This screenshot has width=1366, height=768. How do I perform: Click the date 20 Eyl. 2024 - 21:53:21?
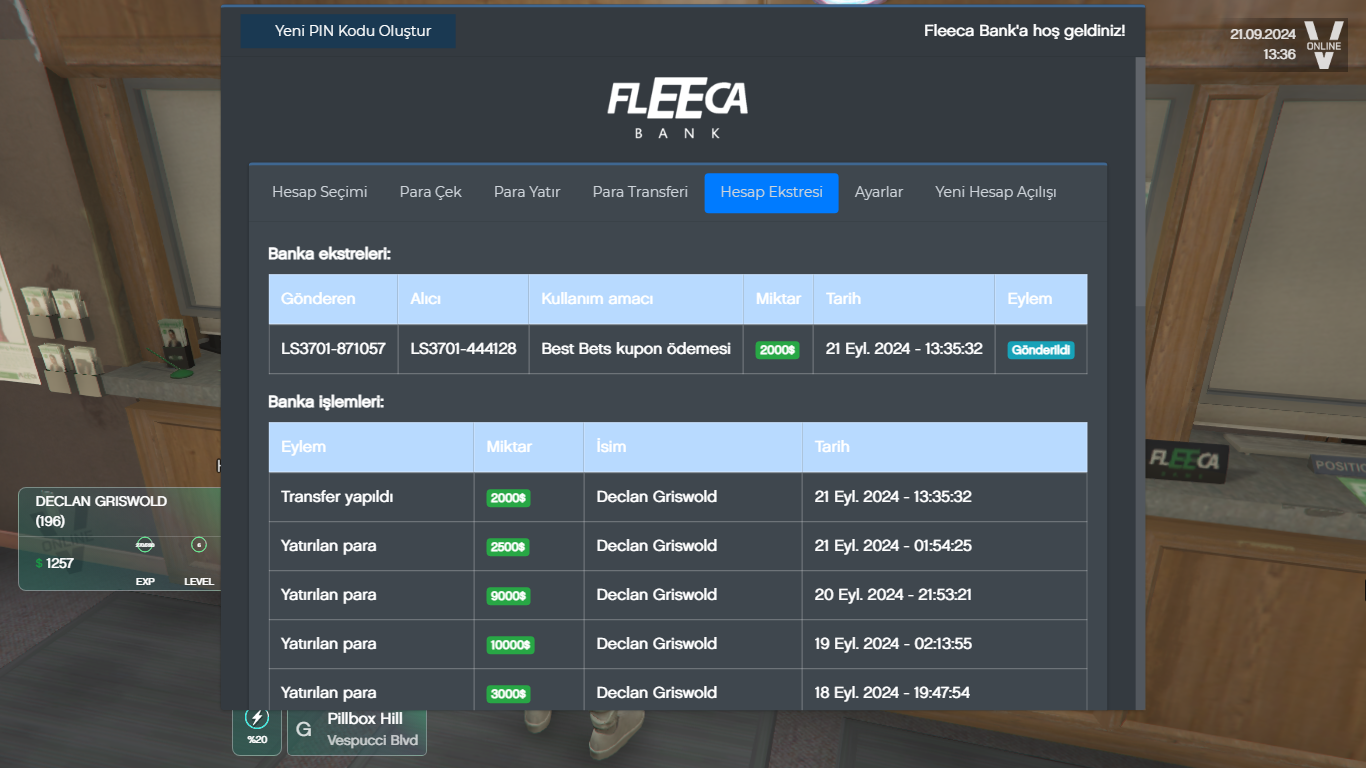click(893, 595)
